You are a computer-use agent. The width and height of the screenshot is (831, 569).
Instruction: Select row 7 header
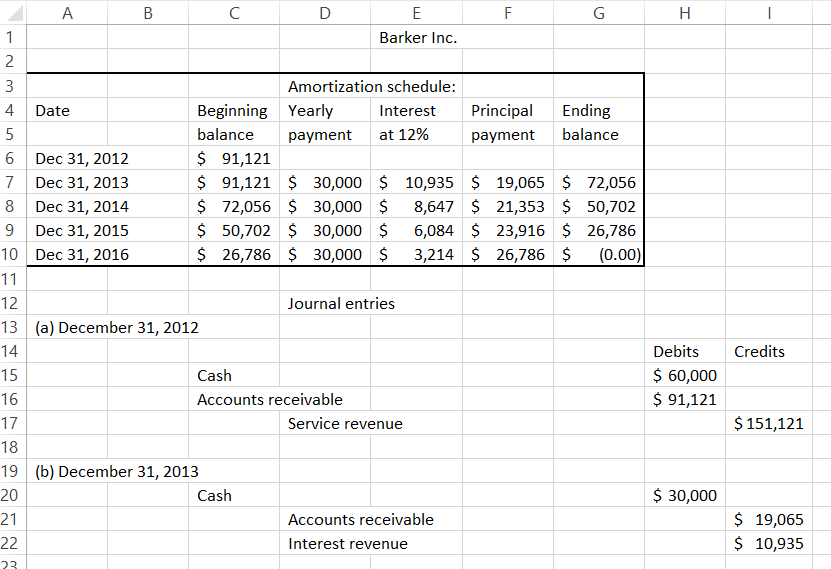(x=10, y=183)
